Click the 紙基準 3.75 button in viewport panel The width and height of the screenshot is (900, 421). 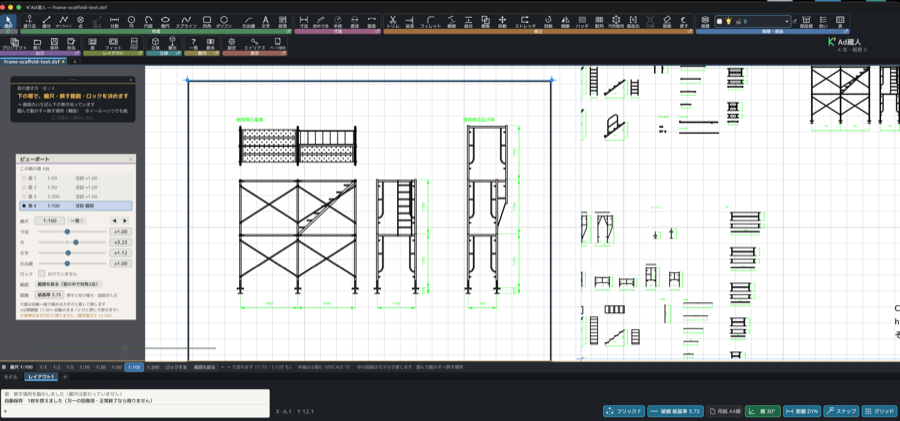click(x=49, y=294)
